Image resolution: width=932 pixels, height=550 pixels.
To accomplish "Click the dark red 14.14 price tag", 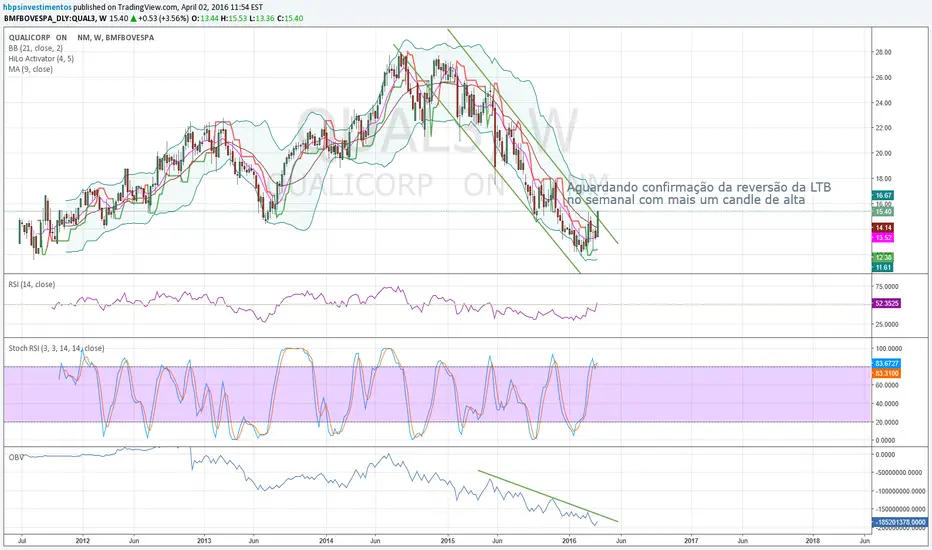I will coord(883,228).
